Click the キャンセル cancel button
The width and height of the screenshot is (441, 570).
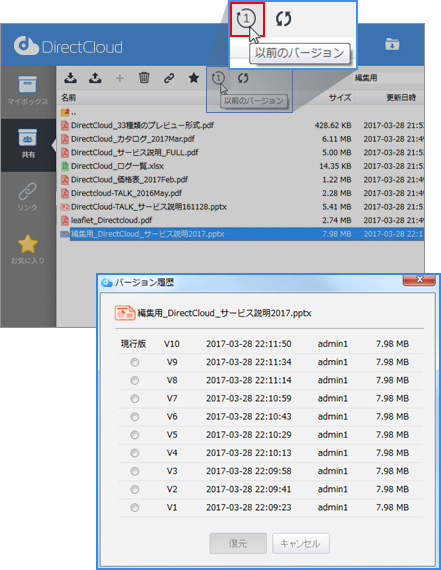coord(301,543)
